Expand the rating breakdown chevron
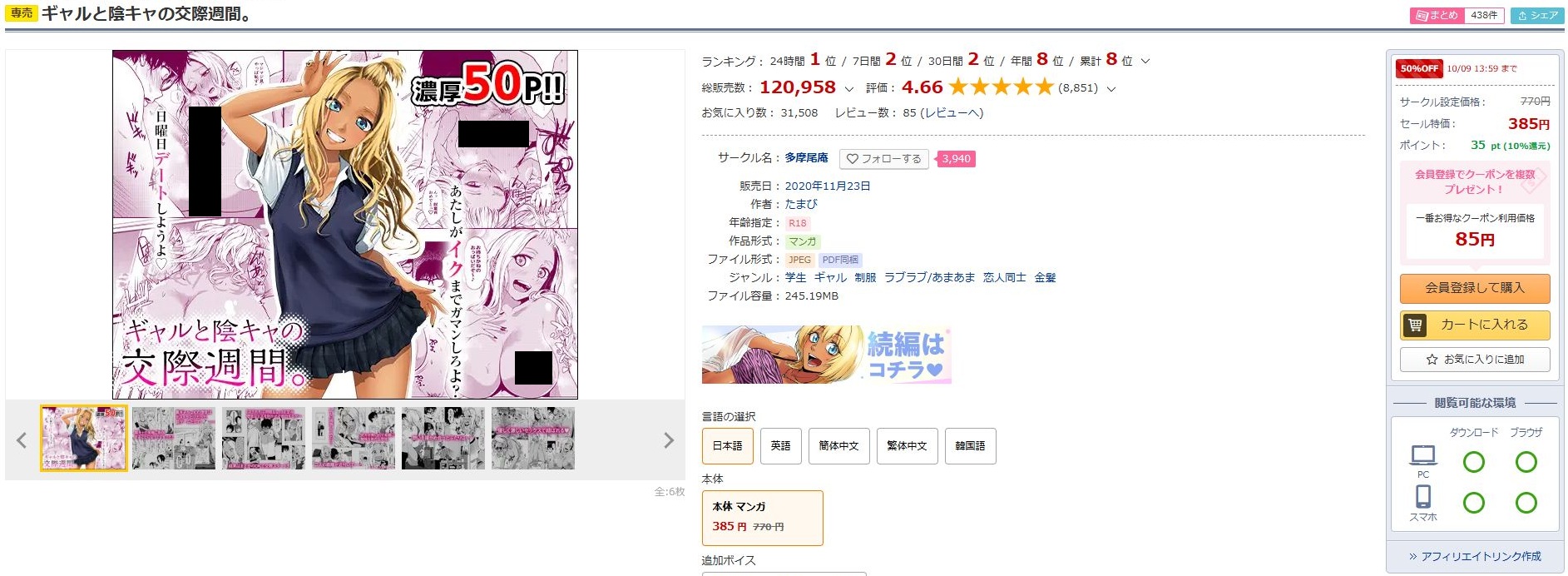This screenshot has height=576, width=1568. tap(1111, 88)
